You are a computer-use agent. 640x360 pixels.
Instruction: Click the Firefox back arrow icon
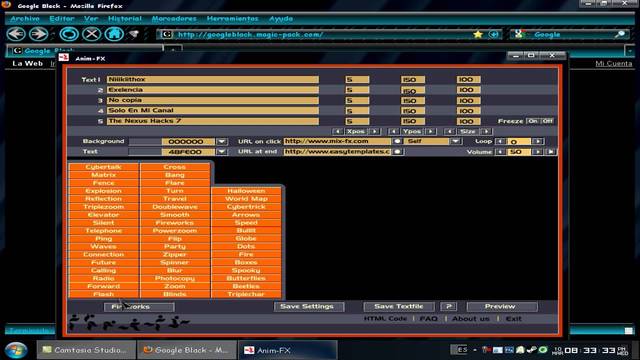(16, 34)
